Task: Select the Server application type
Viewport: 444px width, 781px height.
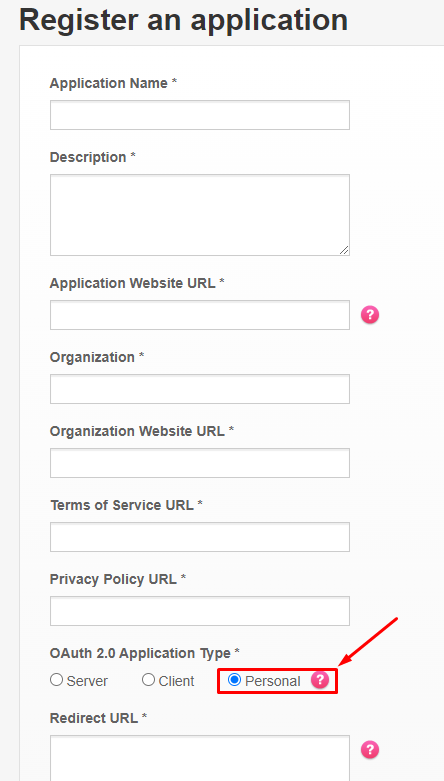Action: [56, 680]
